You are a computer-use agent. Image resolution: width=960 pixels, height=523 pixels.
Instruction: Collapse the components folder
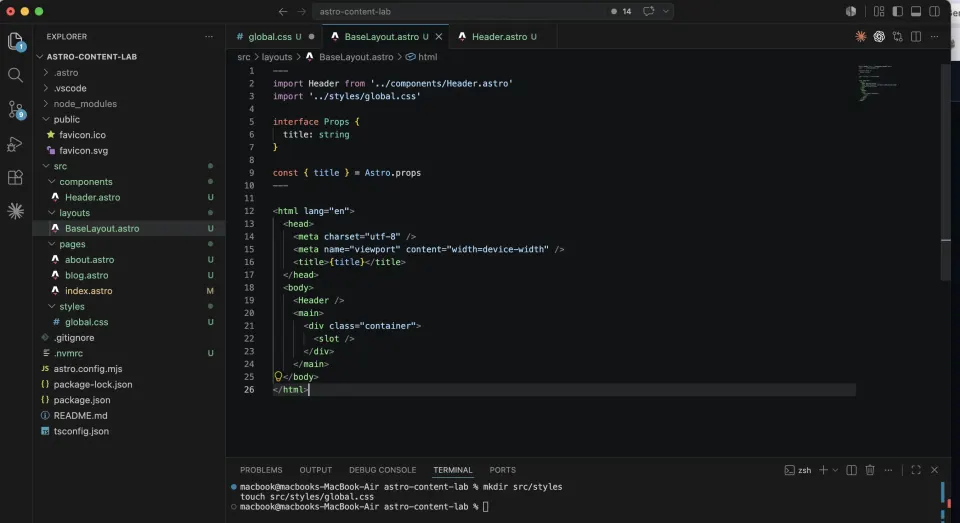coord(129,182)
